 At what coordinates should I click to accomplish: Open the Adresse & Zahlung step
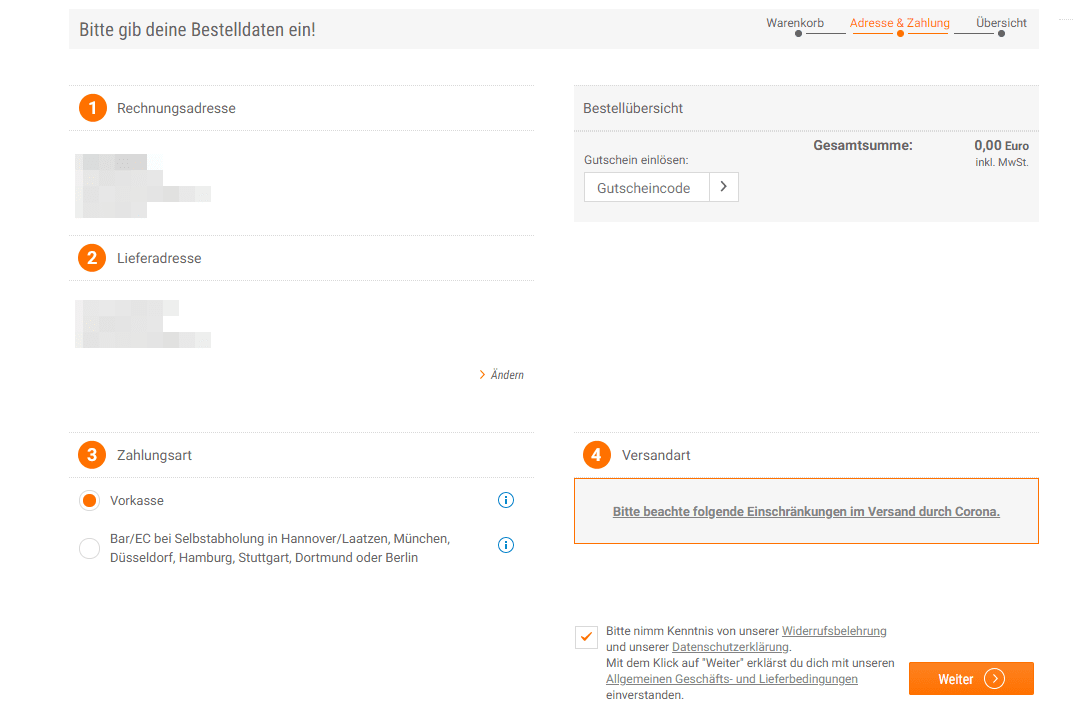click(x=900, y=23)
